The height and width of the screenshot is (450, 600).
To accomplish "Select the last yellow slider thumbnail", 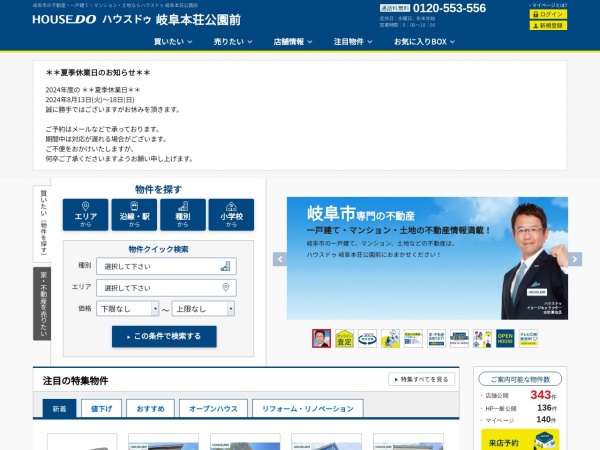I will [528, 338].
